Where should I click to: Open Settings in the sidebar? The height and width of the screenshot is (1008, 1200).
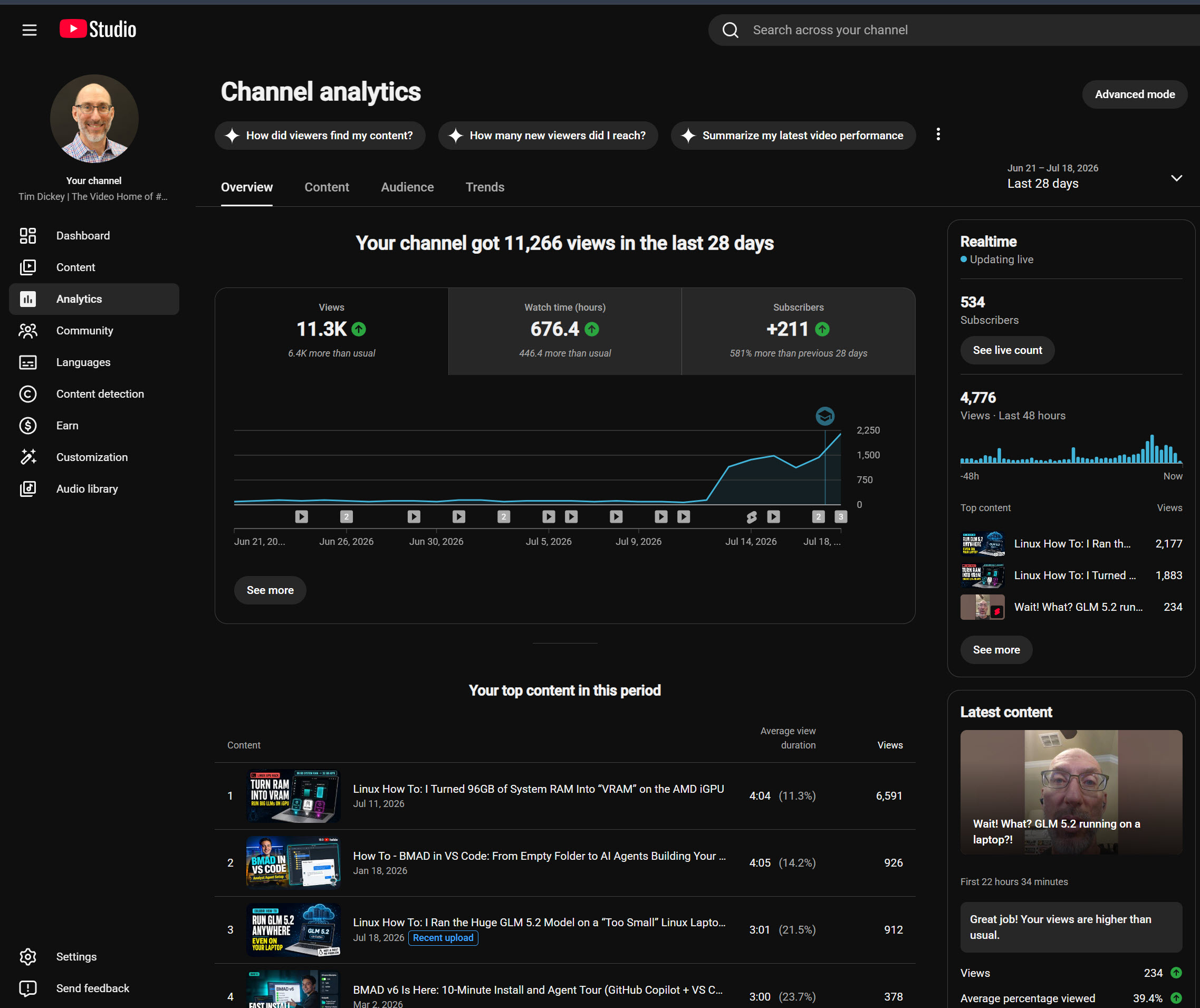[94, 957]
